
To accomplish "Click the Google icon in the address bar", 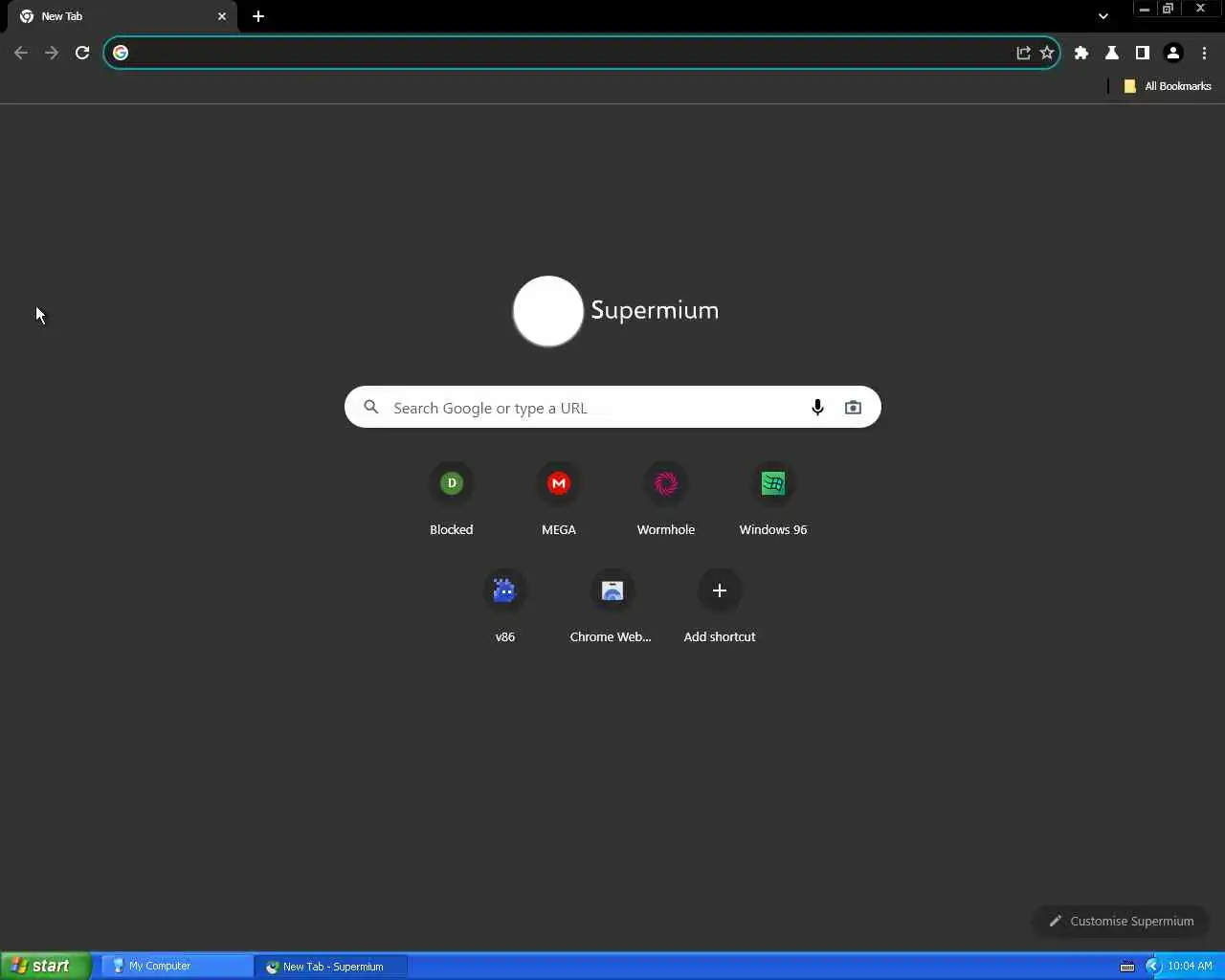I will 121,53.
